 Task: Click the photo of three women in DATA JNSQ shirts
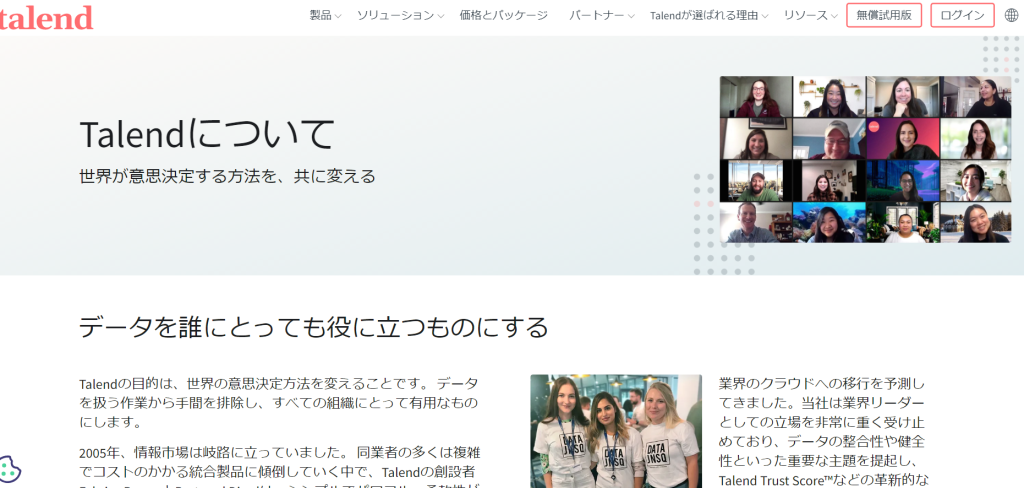pos(616,431)
